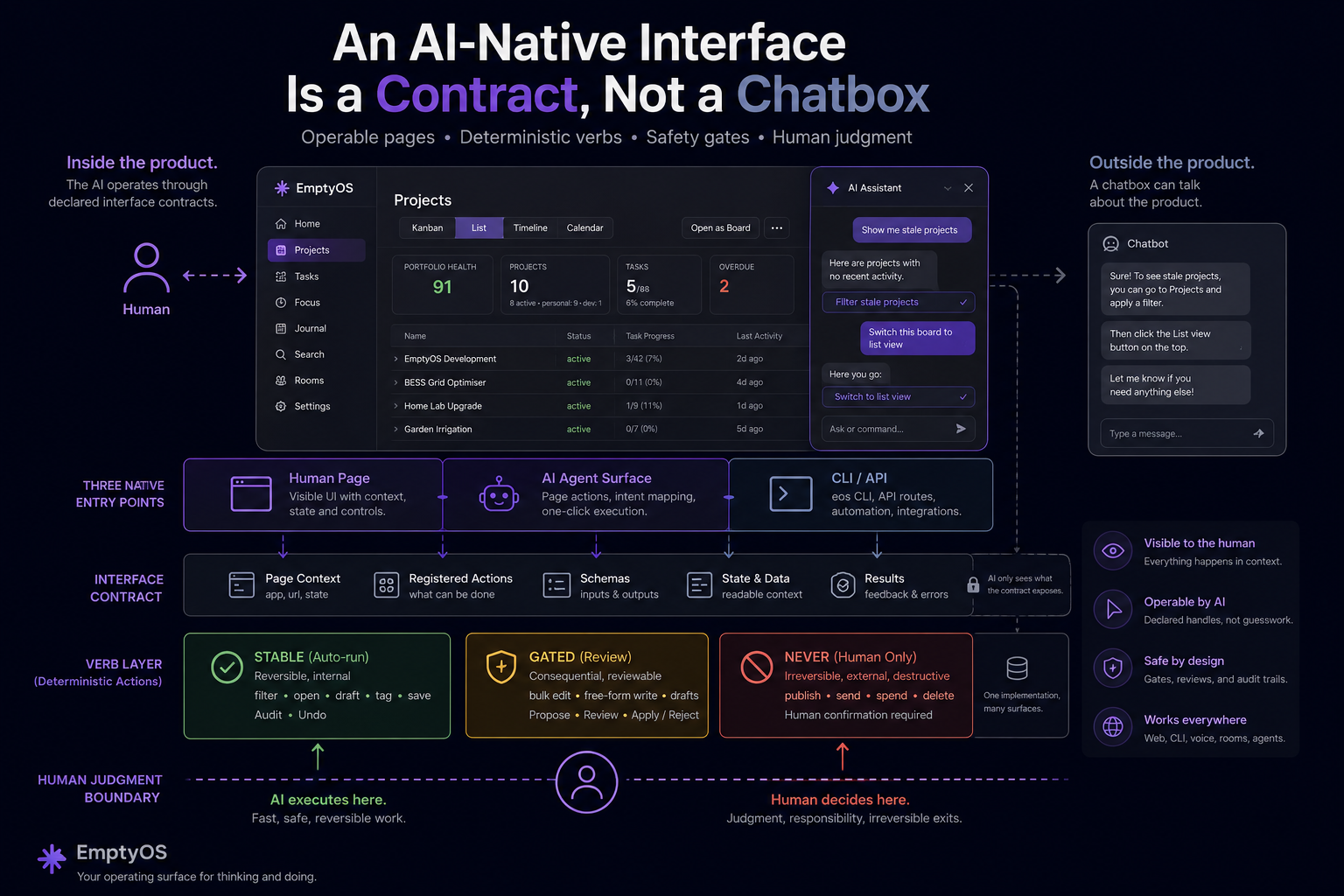Collapse the AI Assistant panel chevron
This screenshot has width=1344, height=896.
948,188
